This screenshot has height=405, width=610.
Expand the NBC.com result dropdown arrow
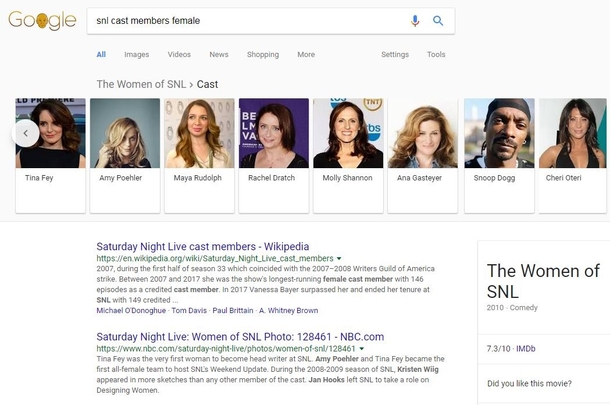[x=362, y=349]
